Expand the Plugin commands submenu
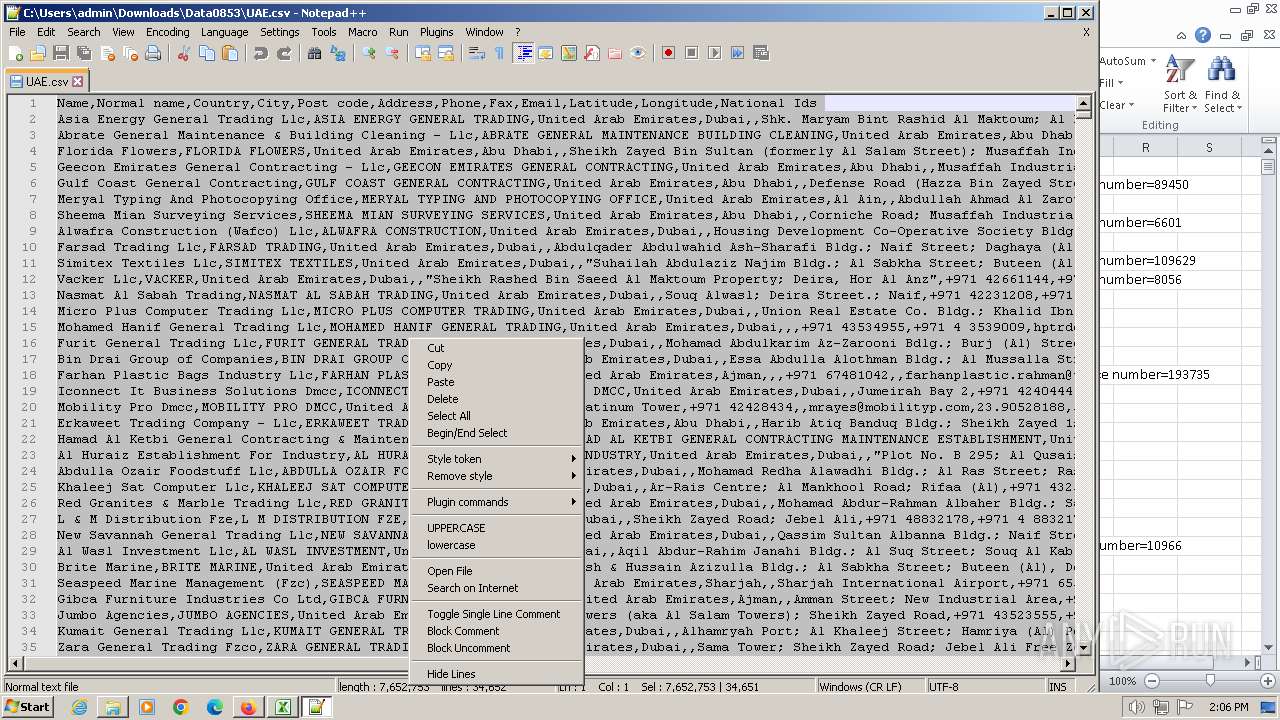1280x720 pixels. click(x=496, y=502)
